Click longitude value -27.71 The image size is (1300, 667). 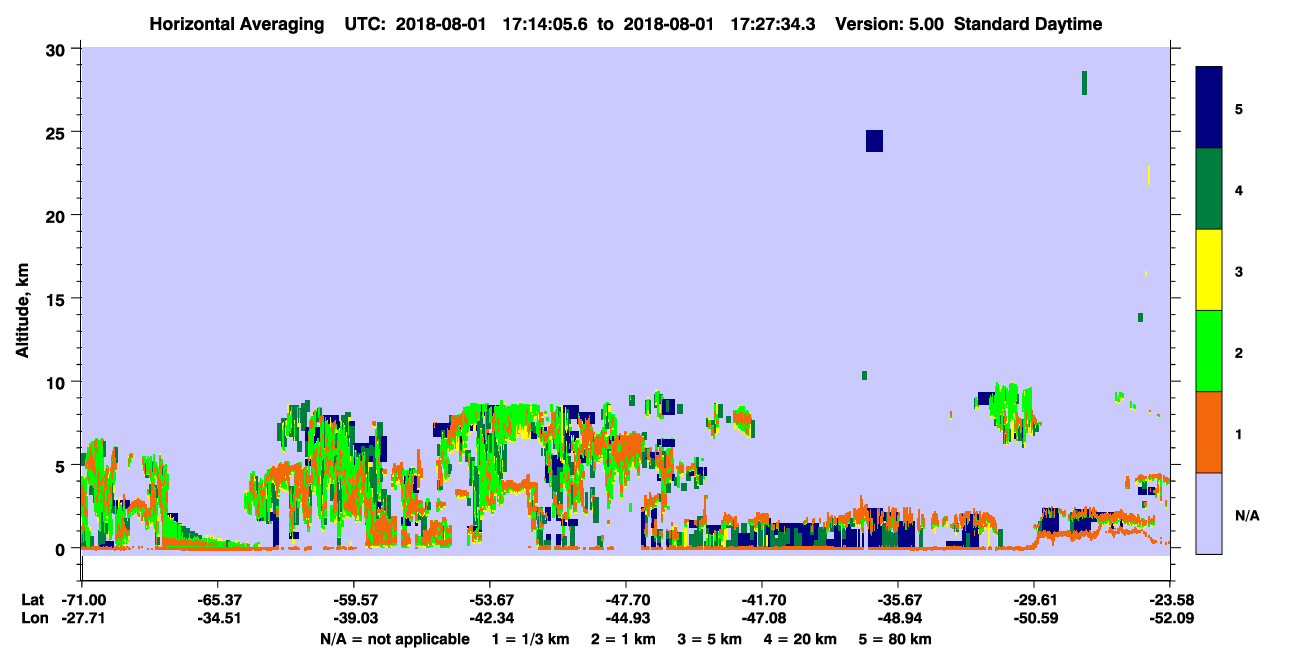coord(84,619)
